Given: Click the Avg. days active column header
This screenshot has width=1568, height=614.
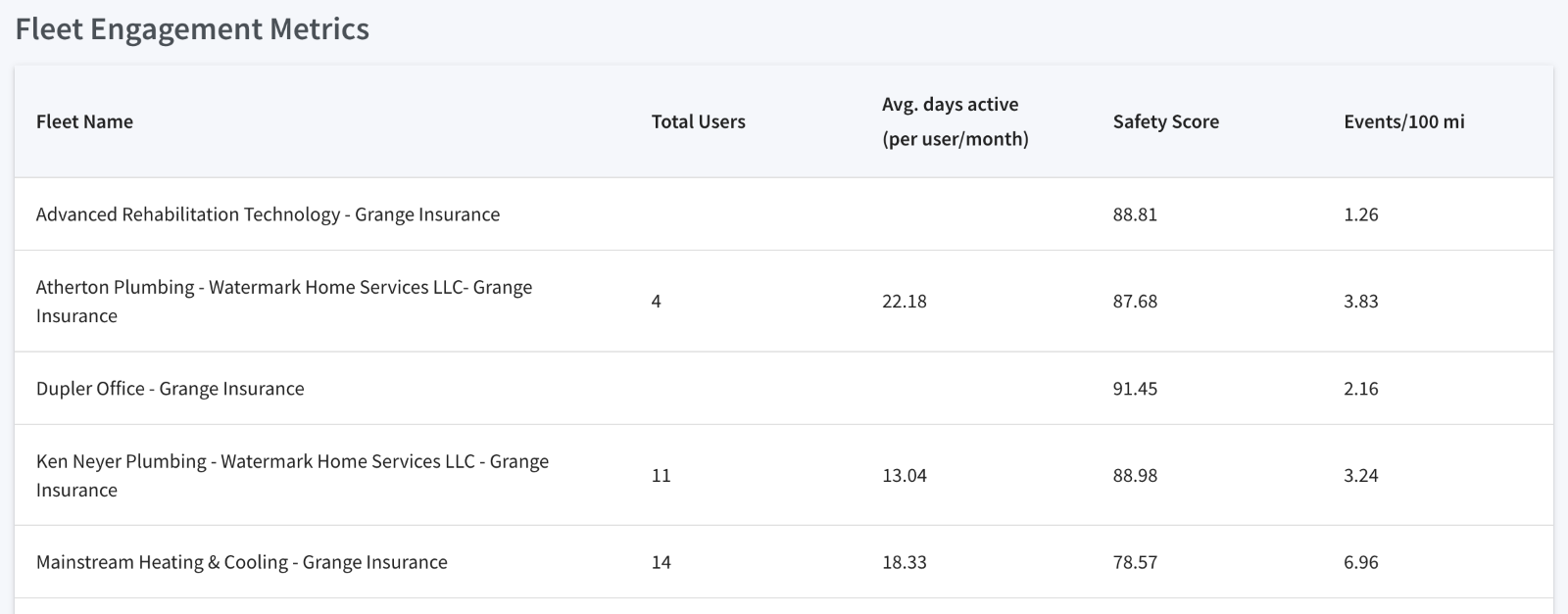Looking at the screenshot, I should tap(955, 121).
